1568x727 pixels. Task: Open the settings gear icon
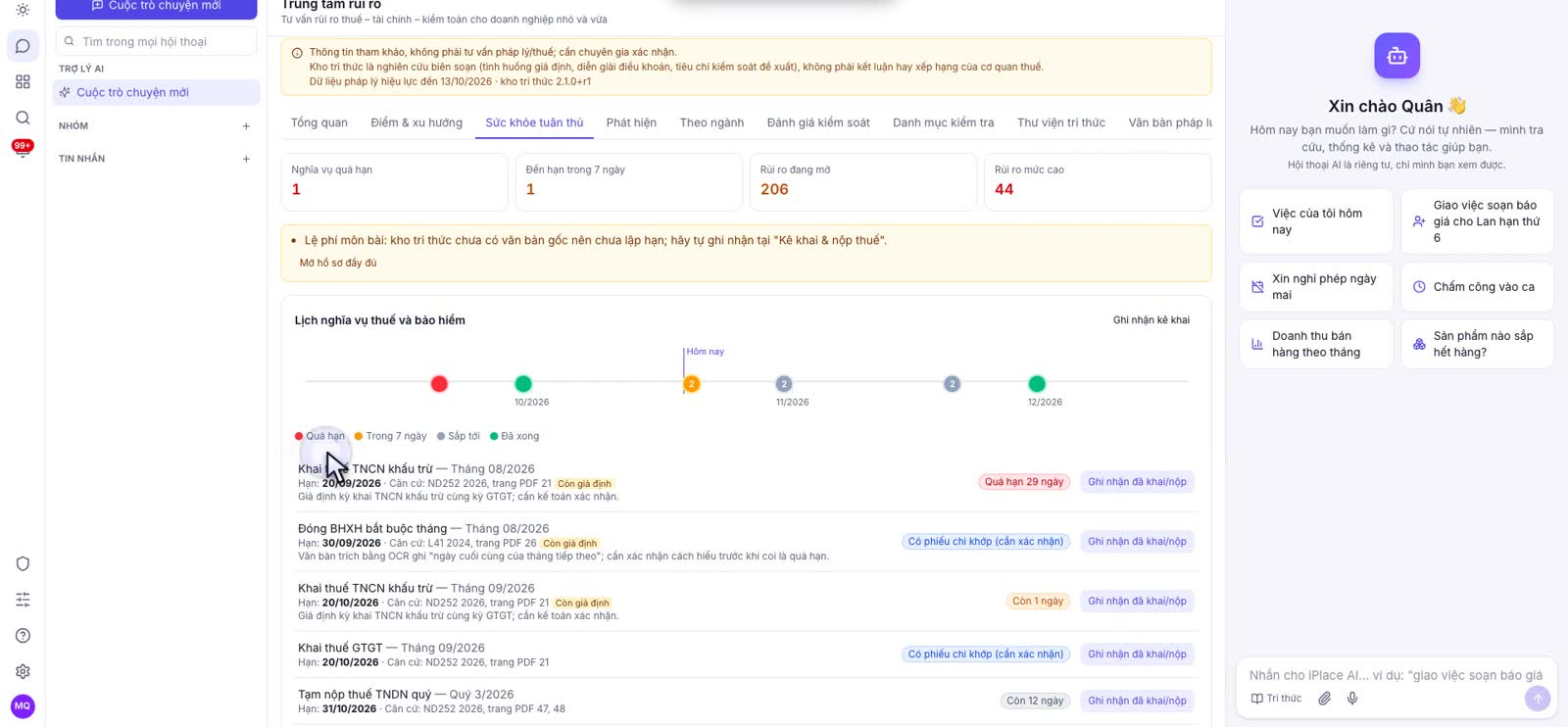click(23, 671)
